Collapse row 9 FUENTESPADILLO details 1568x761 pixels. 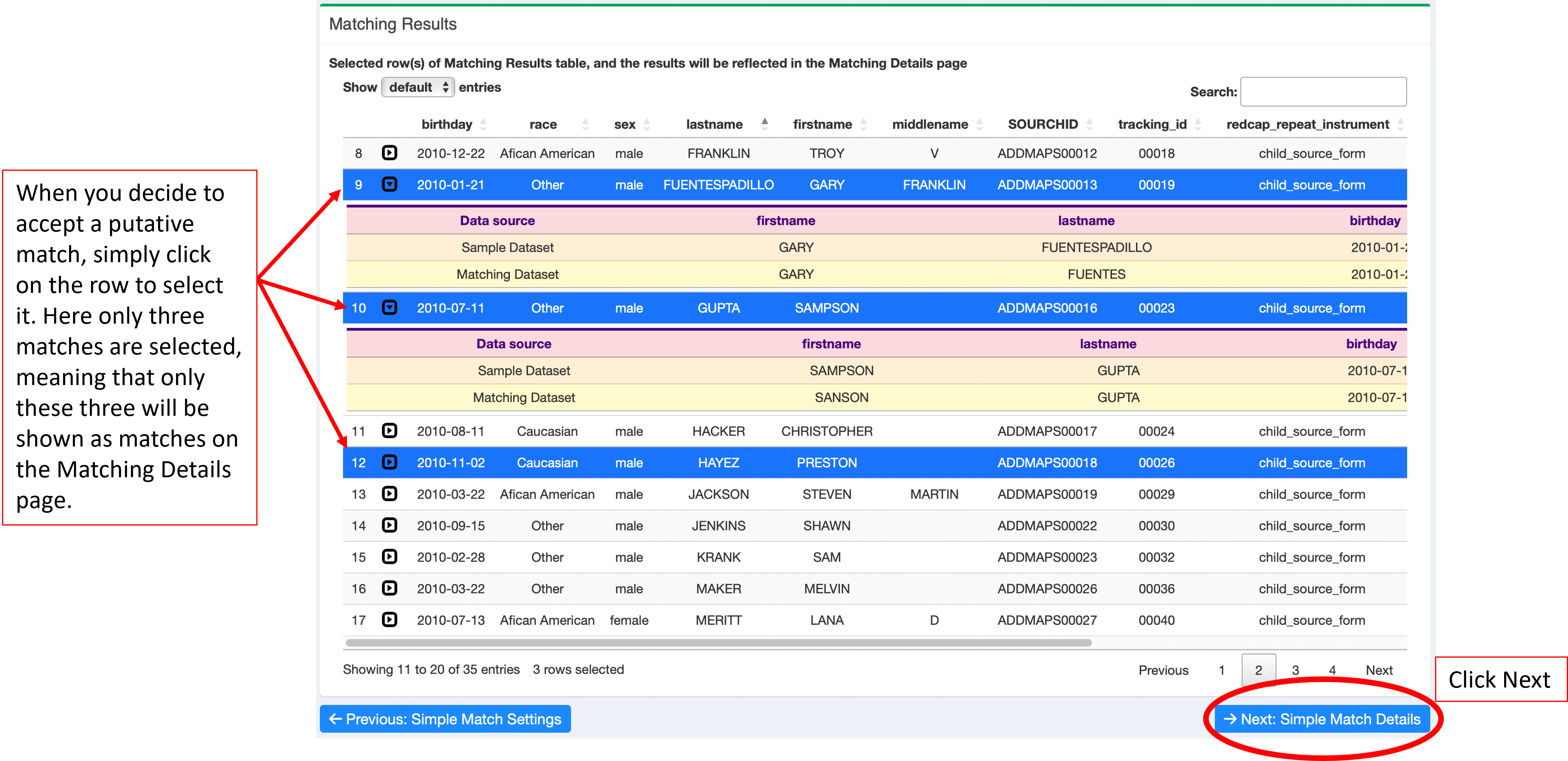[389, 184]
